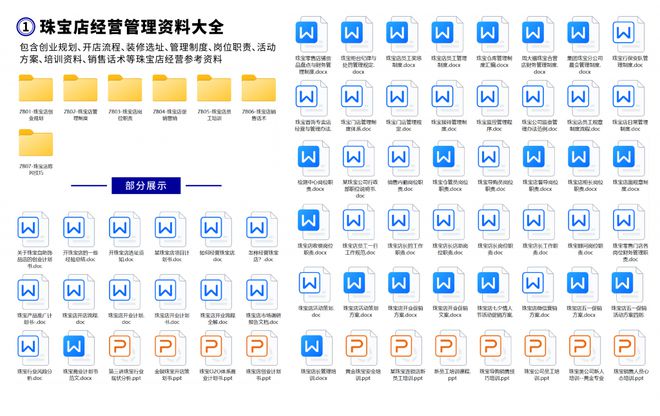The image size is (660, 416).
Task: Select 某珠宝连锁店新员工培训.ppt presentation
Action: pos(406,349)
